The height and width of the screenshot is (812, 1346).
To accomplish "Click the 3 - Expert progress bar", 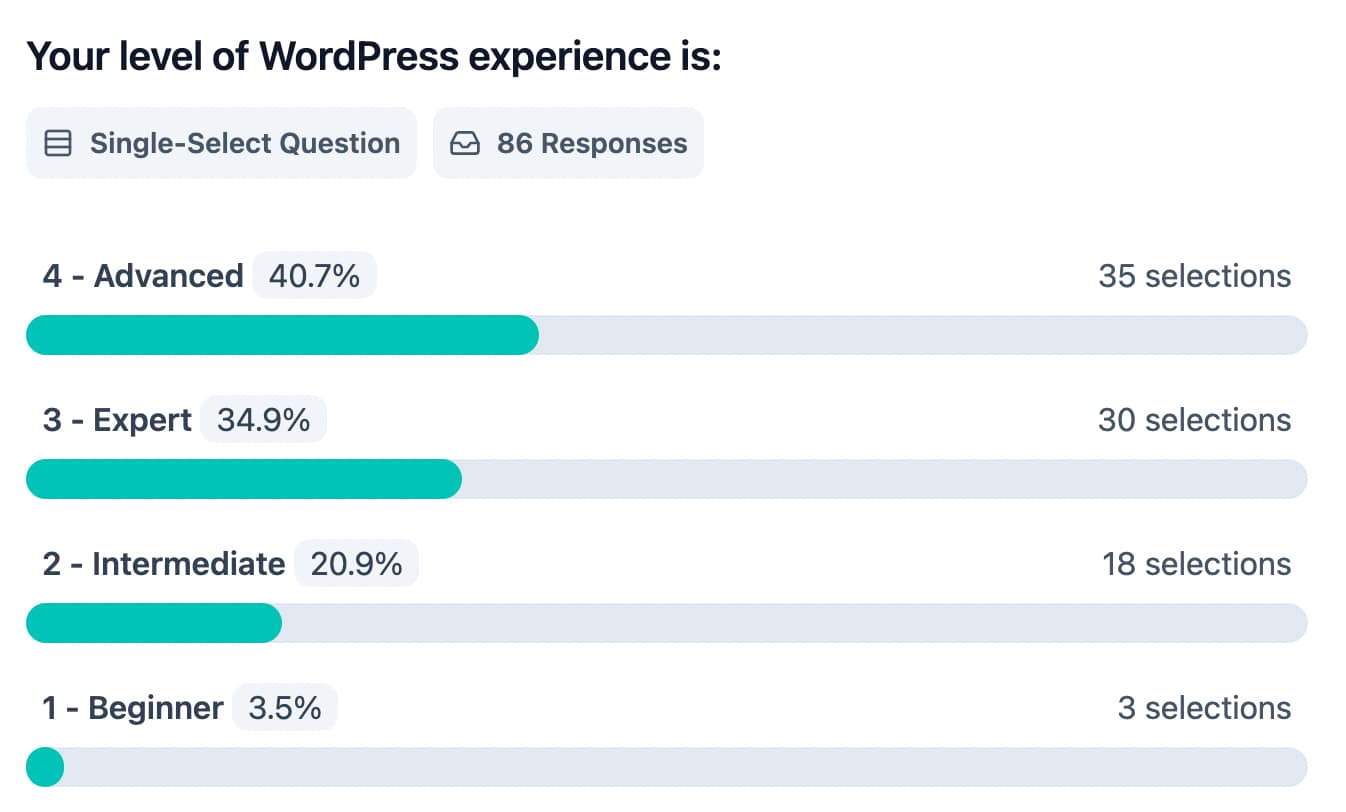I will (x=666, y=479).
